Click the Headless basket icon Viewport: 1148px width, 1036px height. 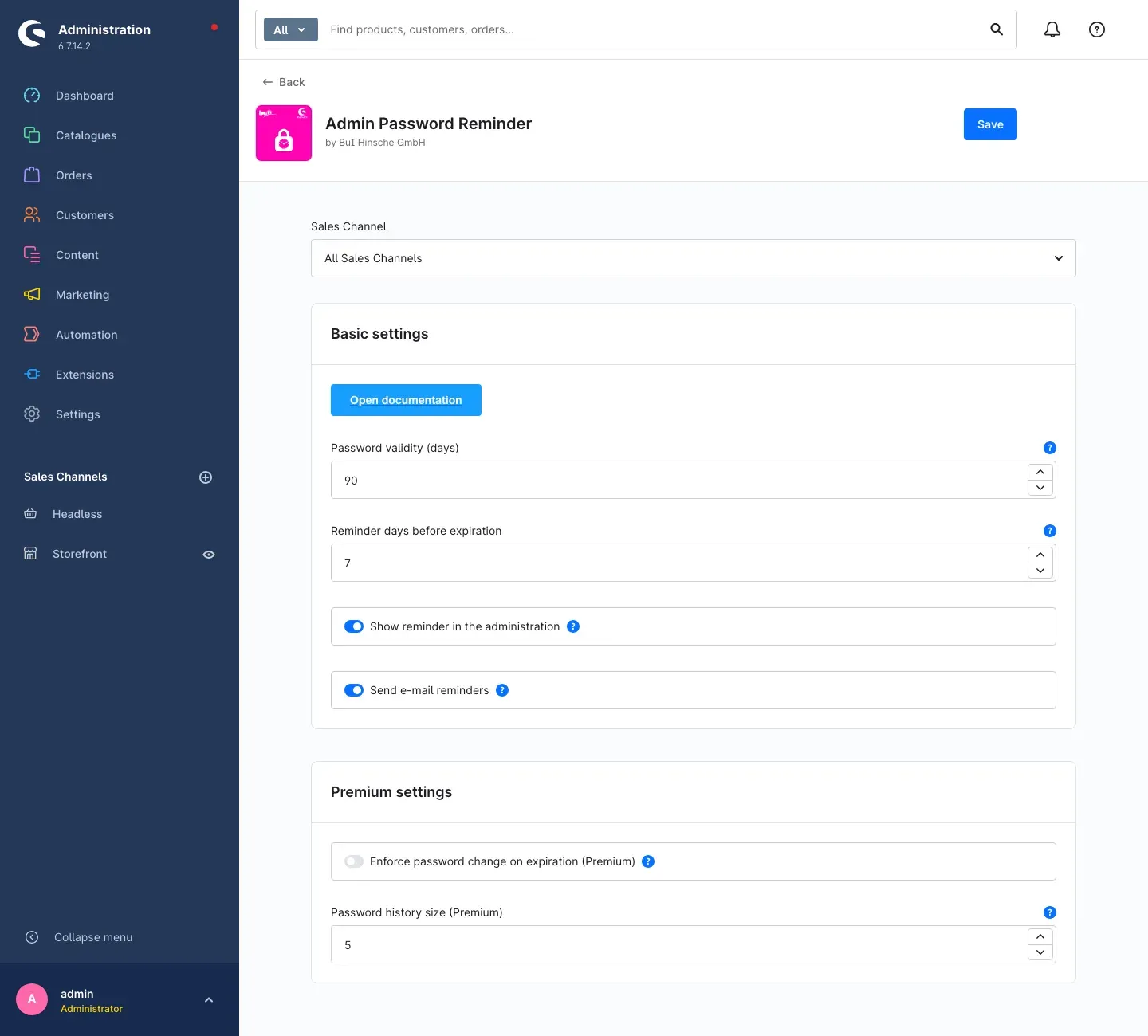[30, 514]
